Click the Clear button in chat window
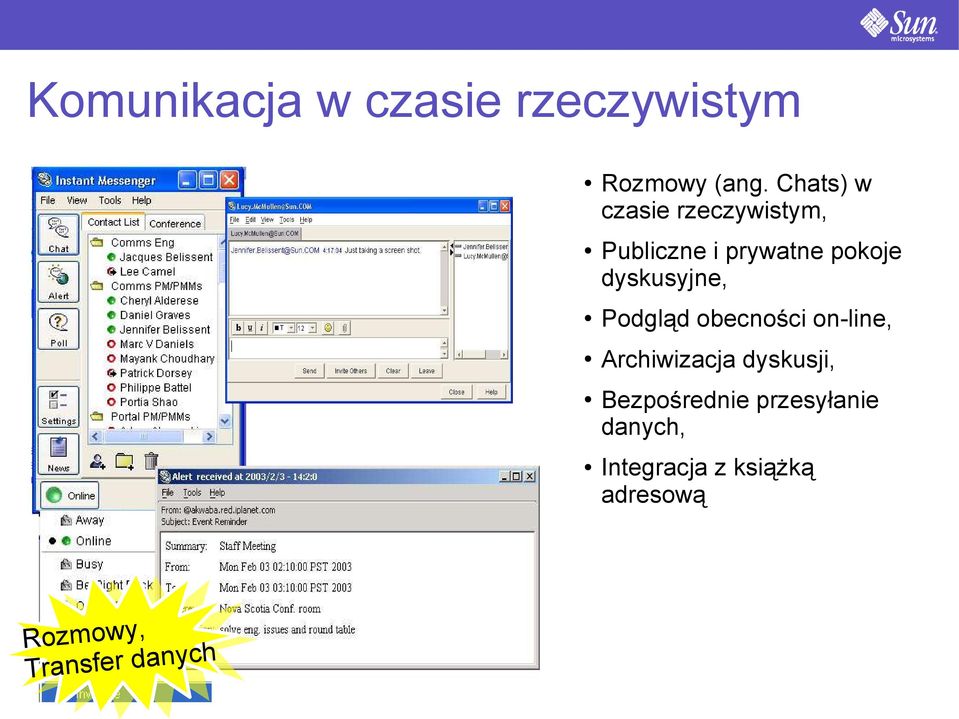Screen dimensions: 959x719 (x=393, y=371)
